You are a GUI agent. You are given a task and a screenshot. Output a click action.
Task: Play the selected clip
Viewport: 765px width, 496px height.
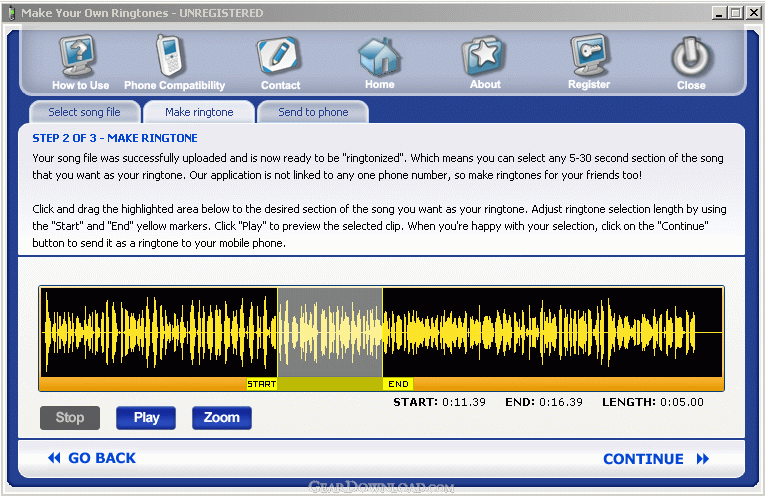coord(146,418)
